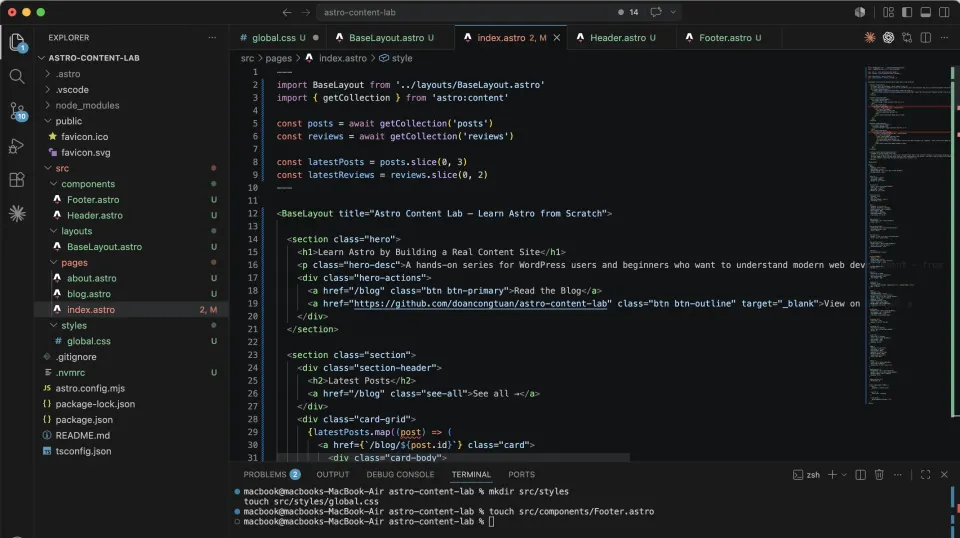Open the Source Control view with badge
This screenshot has width=960, height=538.
(17, 111)
